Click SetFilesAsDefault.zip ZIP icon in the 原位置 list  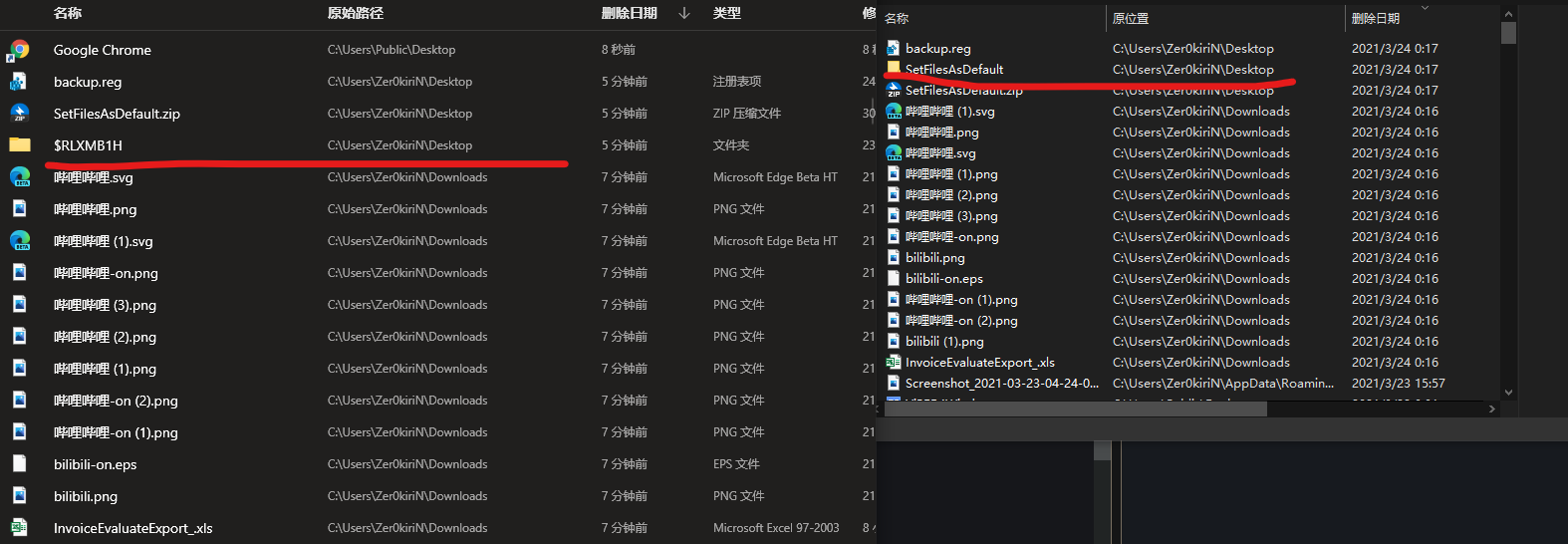(894, 91)
